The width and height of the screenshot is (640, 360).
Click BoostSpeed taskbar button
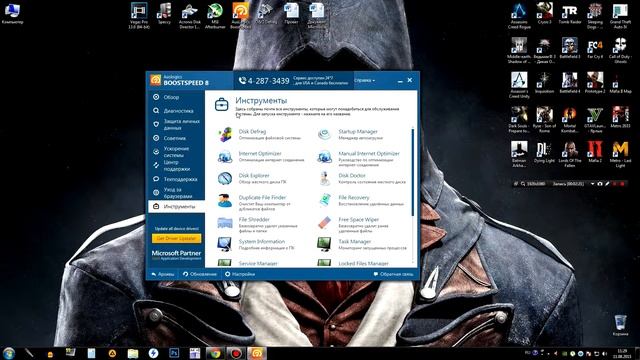coord(256,353)
